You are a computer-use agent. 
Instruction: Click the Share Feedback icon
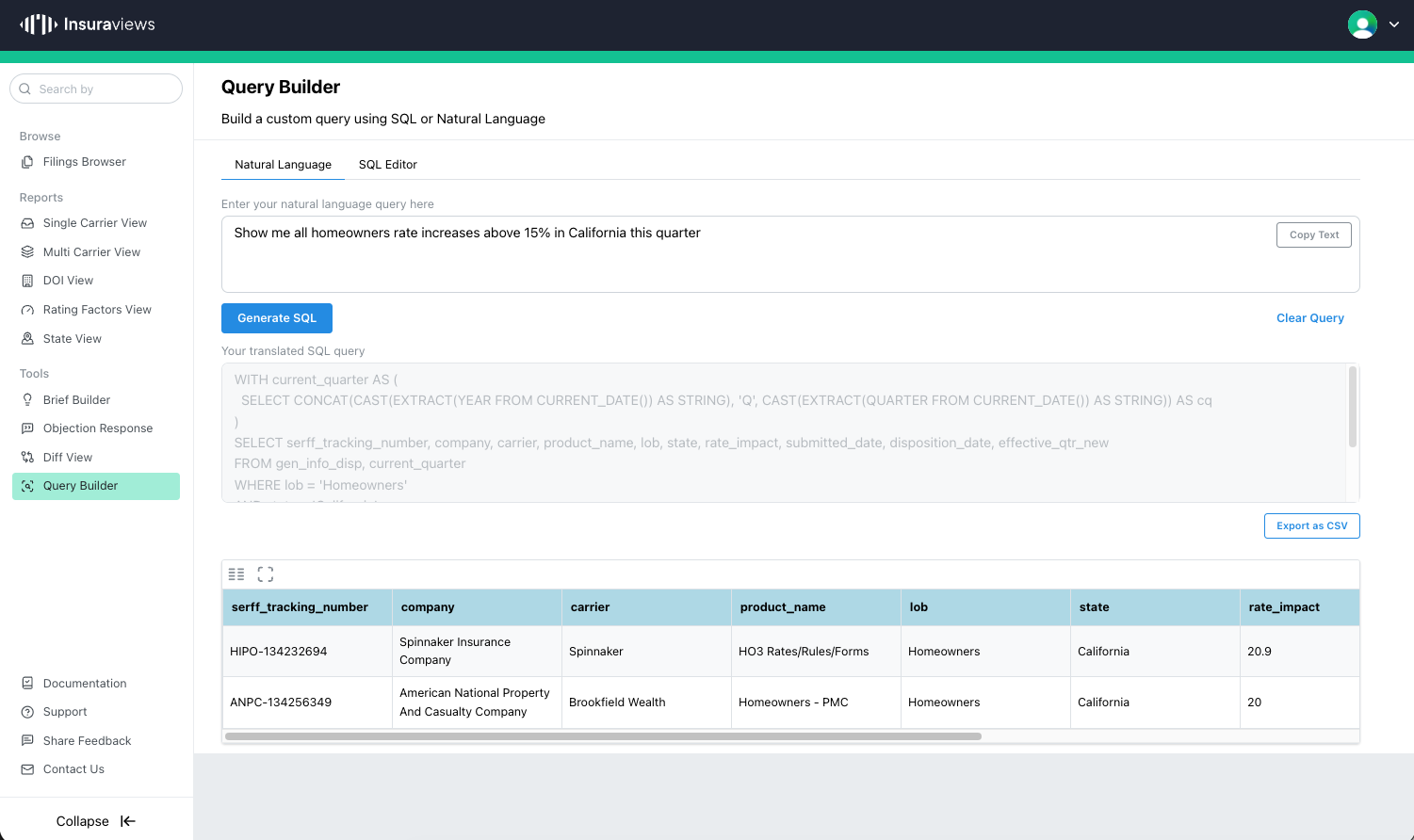pyautogui.click(x=27, y=741)
